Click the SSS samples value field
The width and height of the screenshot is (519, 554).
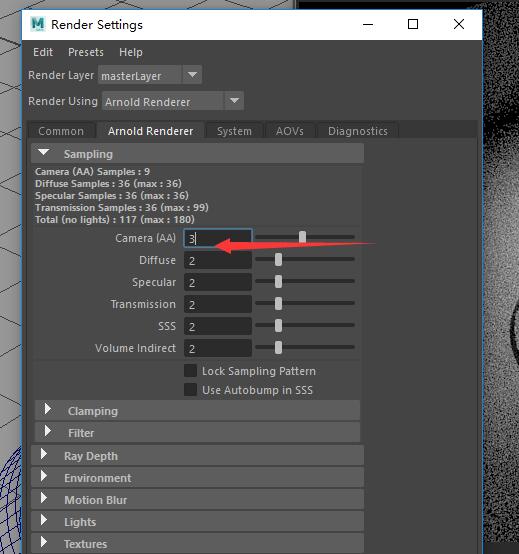(x=218, y=326)
